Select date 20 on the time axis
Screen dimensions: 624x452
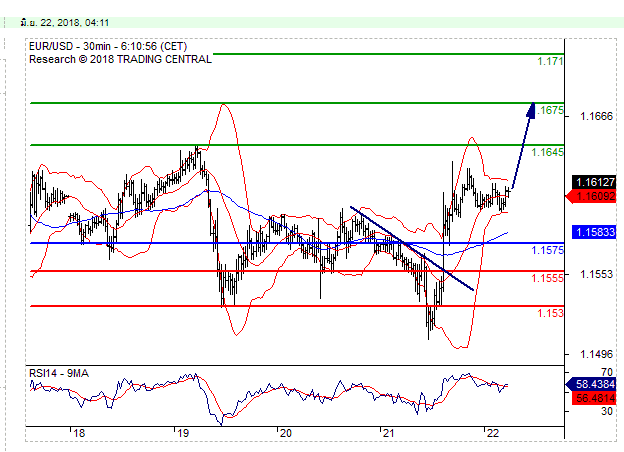(x=285, y=434)
